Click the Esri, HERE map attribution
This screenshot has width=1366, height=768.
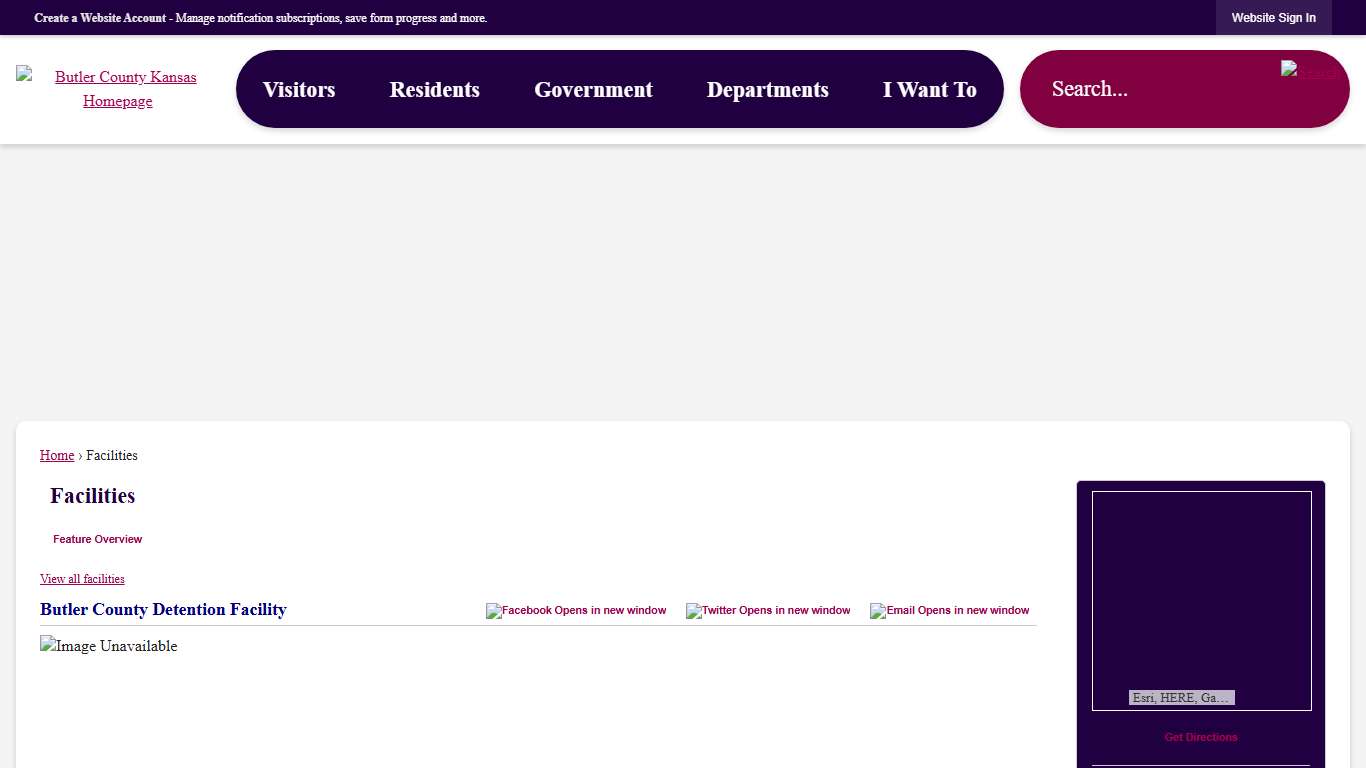tap(1181, 698)
